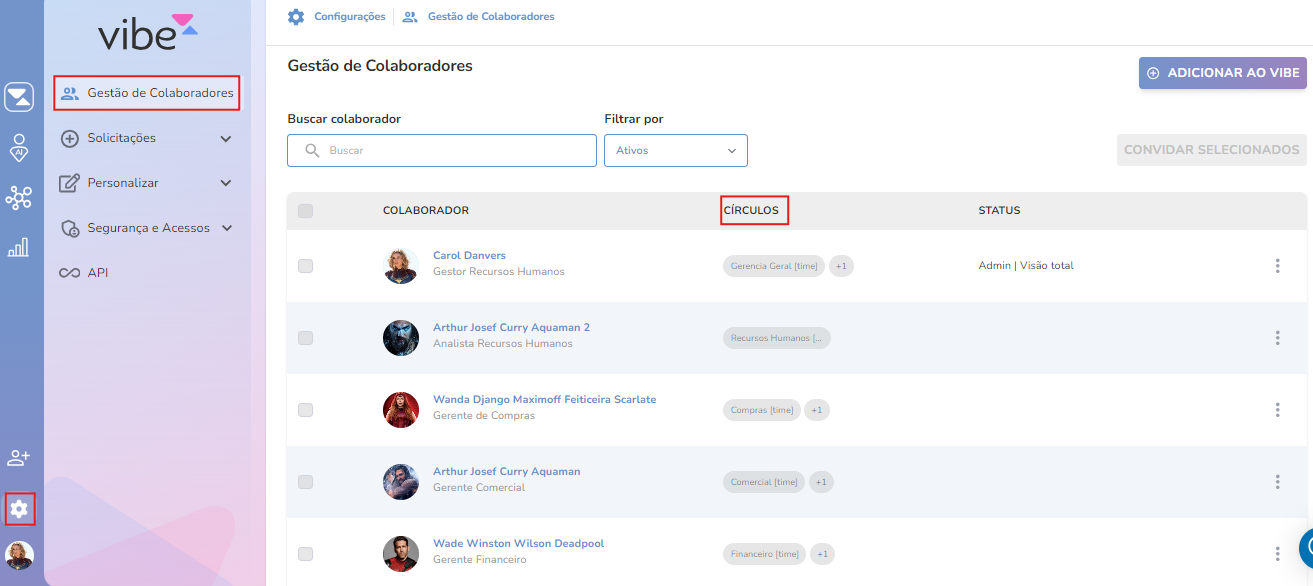This screenshot has width=1313, height=586.
Task: Check the box for Arthur Josef Curry Aquaman 2
Action: tap(305, 338)
